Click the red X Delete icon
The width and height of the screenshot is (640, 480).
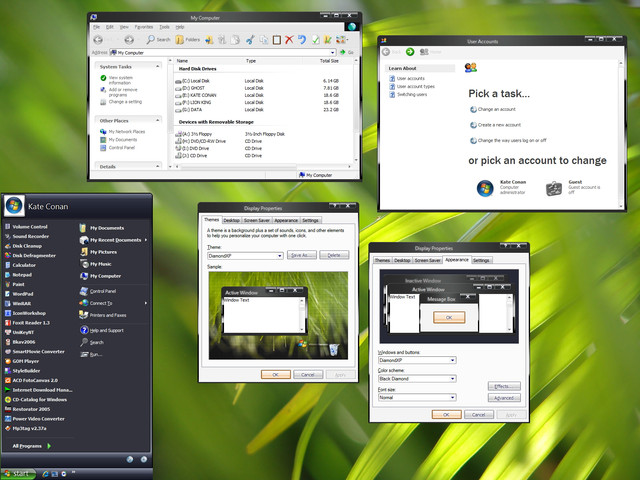pos(289,40)
